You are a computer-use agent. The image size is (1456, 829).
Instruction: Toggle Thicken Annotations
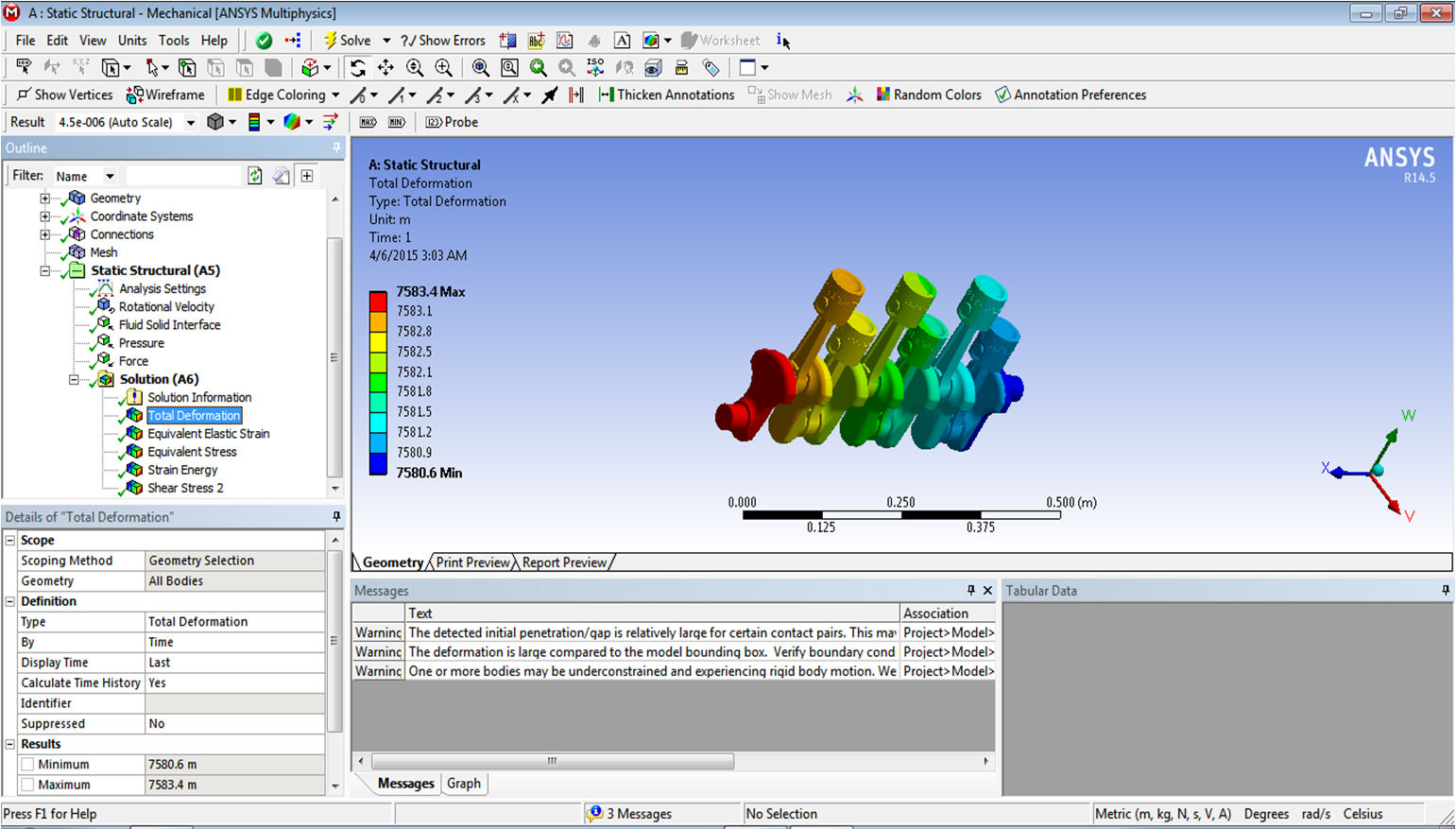coord(666,95)
